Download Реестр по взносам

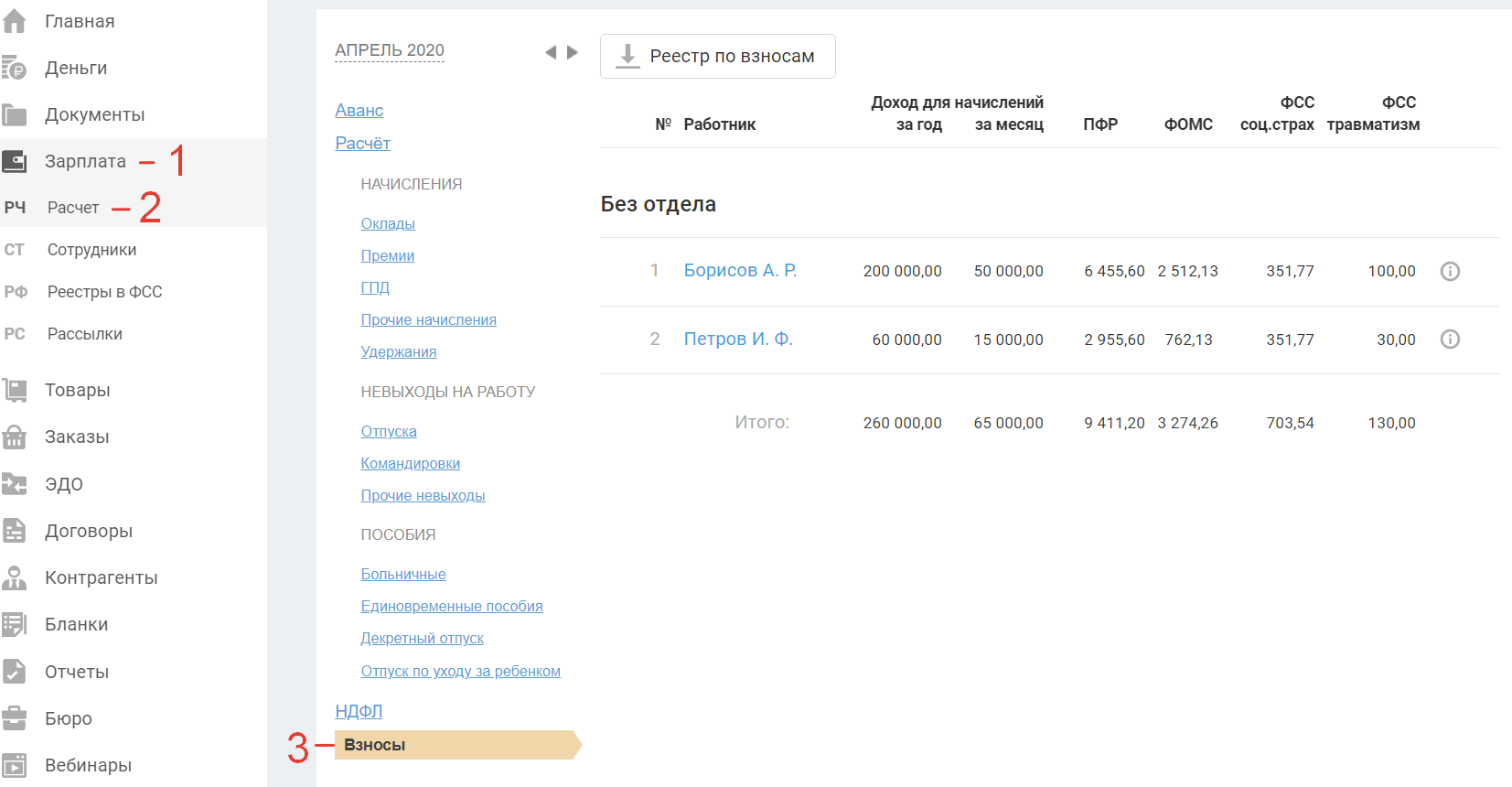[x=717, y=56]
